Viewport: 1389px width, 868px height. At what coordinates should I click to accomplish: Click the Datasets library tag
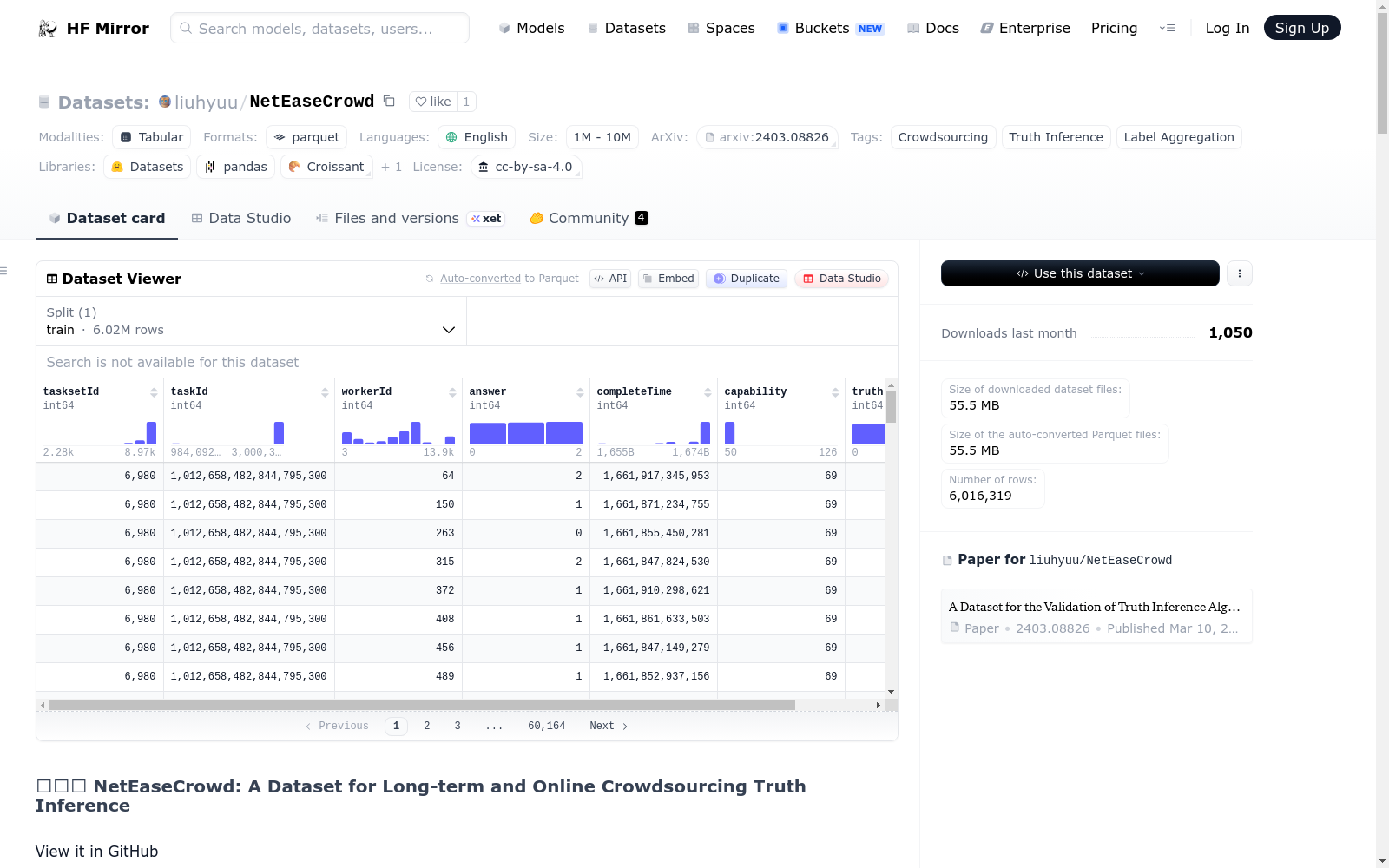148,167
